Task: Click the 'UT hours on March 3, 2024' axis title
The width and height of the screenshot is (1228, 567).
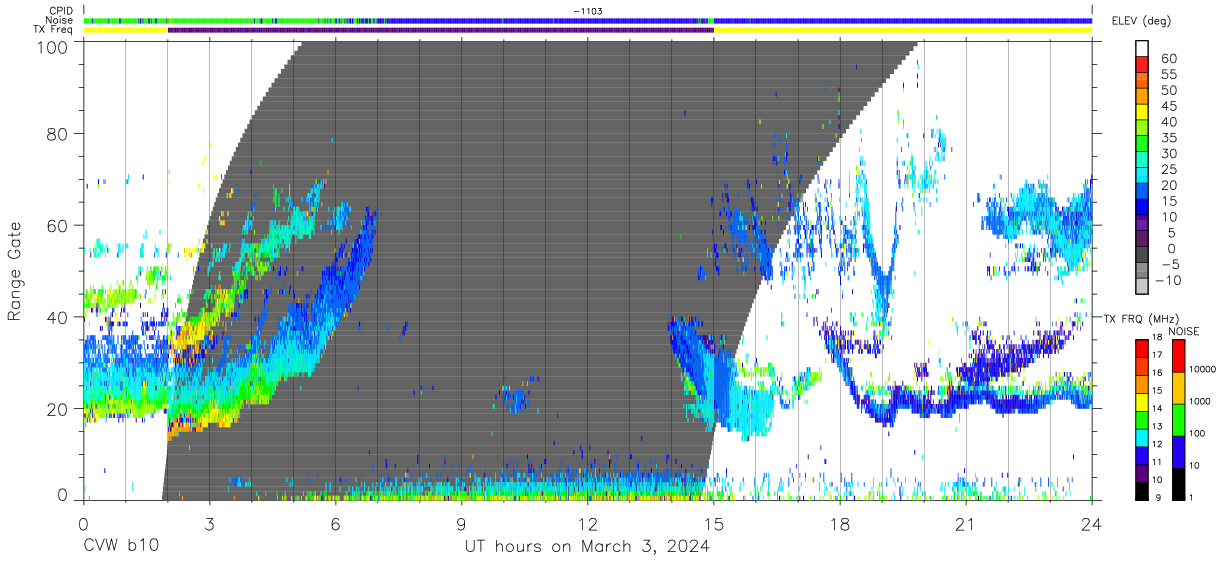Action: [x=587, y=547]
